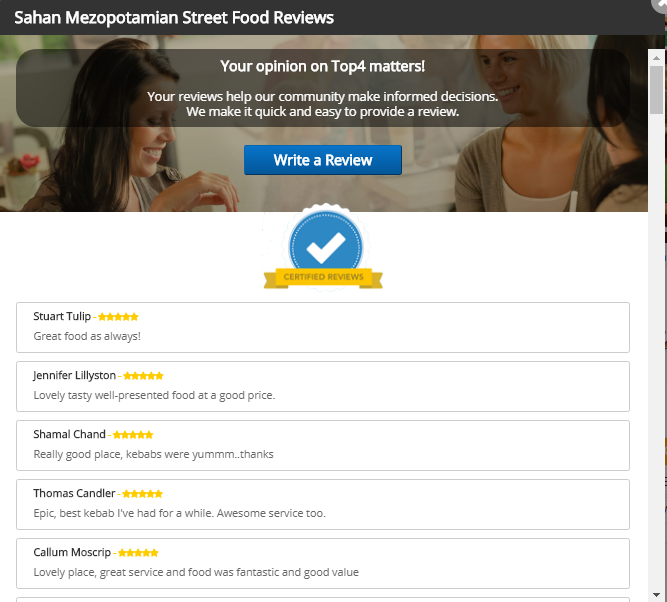
Task: Click the Sahan Mezopotamian Street Food Reviews title
Action: coord(174,18)
